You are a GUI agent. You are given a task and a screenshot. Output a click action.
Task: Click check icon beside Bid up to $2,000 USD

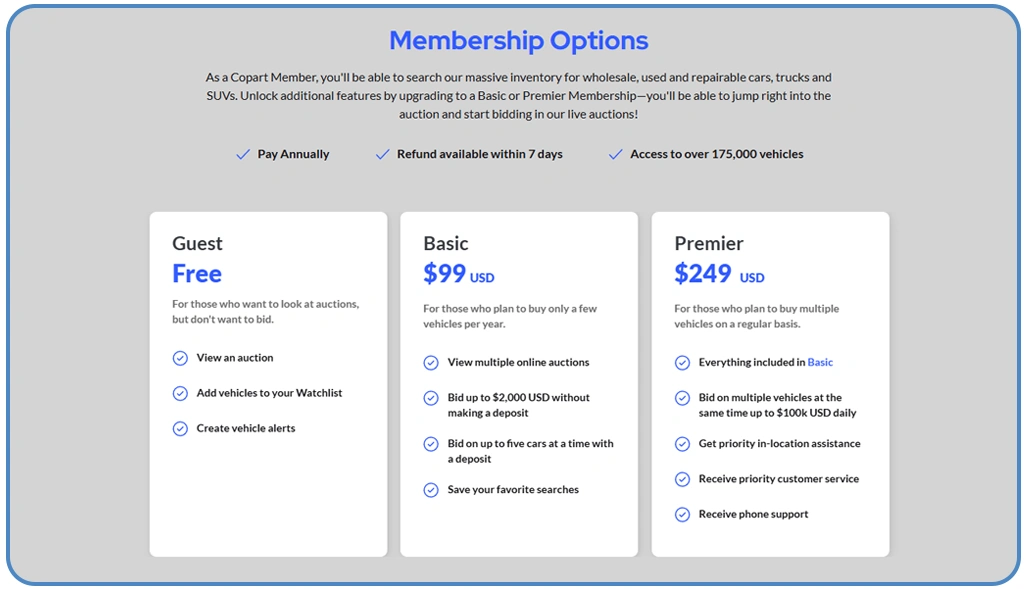coord(431,398)
